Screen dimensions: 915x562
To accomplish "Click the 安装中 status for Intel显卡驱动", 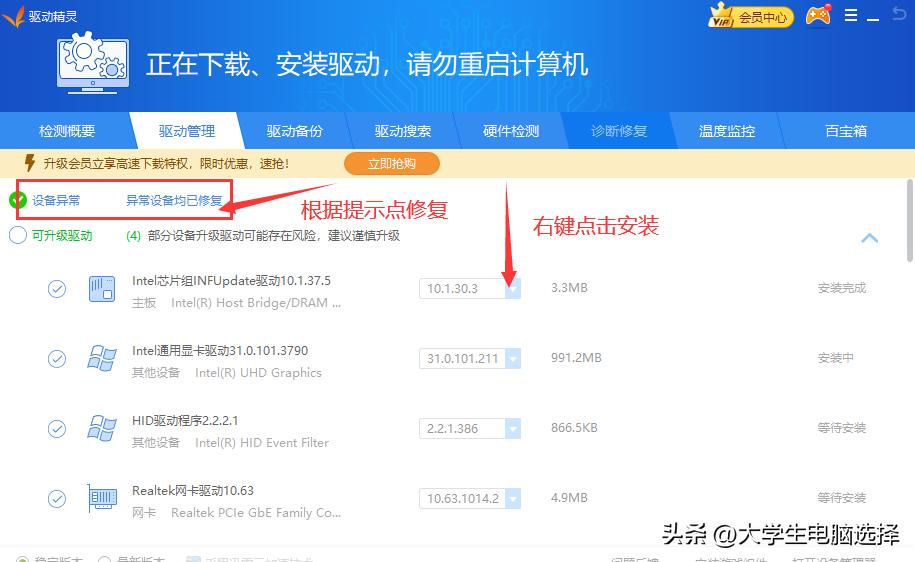I will (836, 358).
